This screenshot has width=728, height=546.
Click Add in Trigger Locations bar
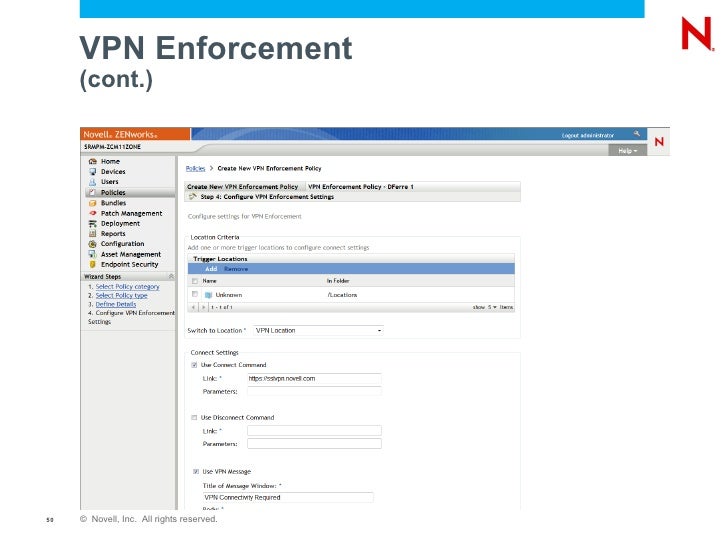pyautogui.click(x=211, y=269)
